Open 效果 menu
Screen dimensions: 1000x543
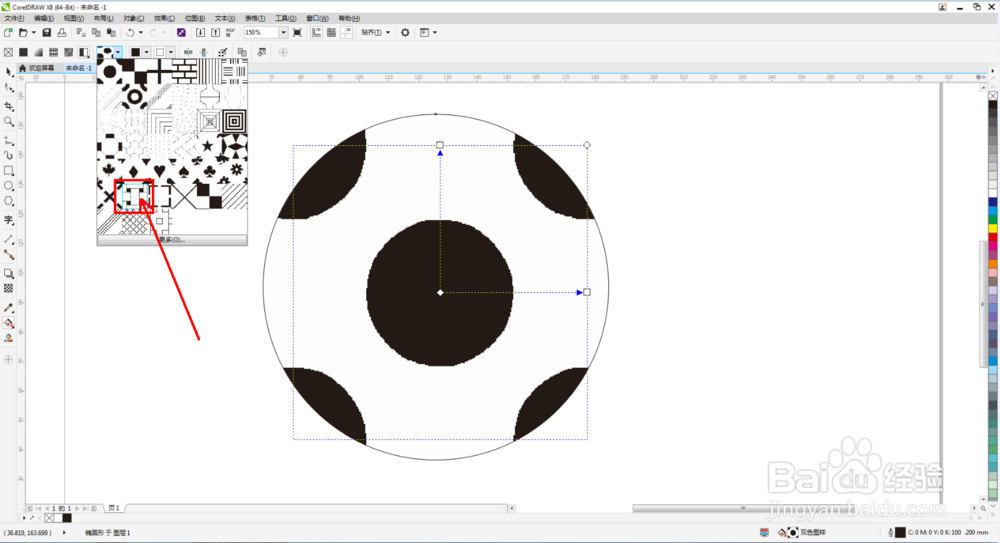pyautogui.click(x=164, y=19)
